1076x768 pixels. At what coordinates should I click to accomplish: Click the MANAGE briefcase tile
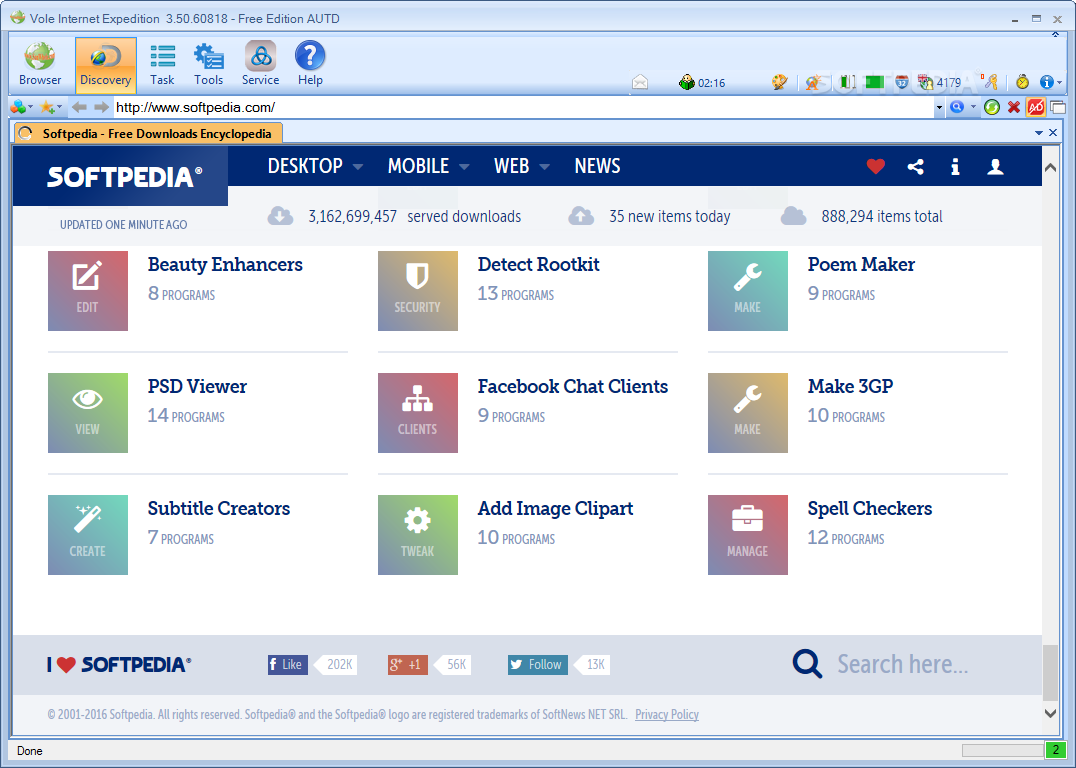[x=748, y=535]
